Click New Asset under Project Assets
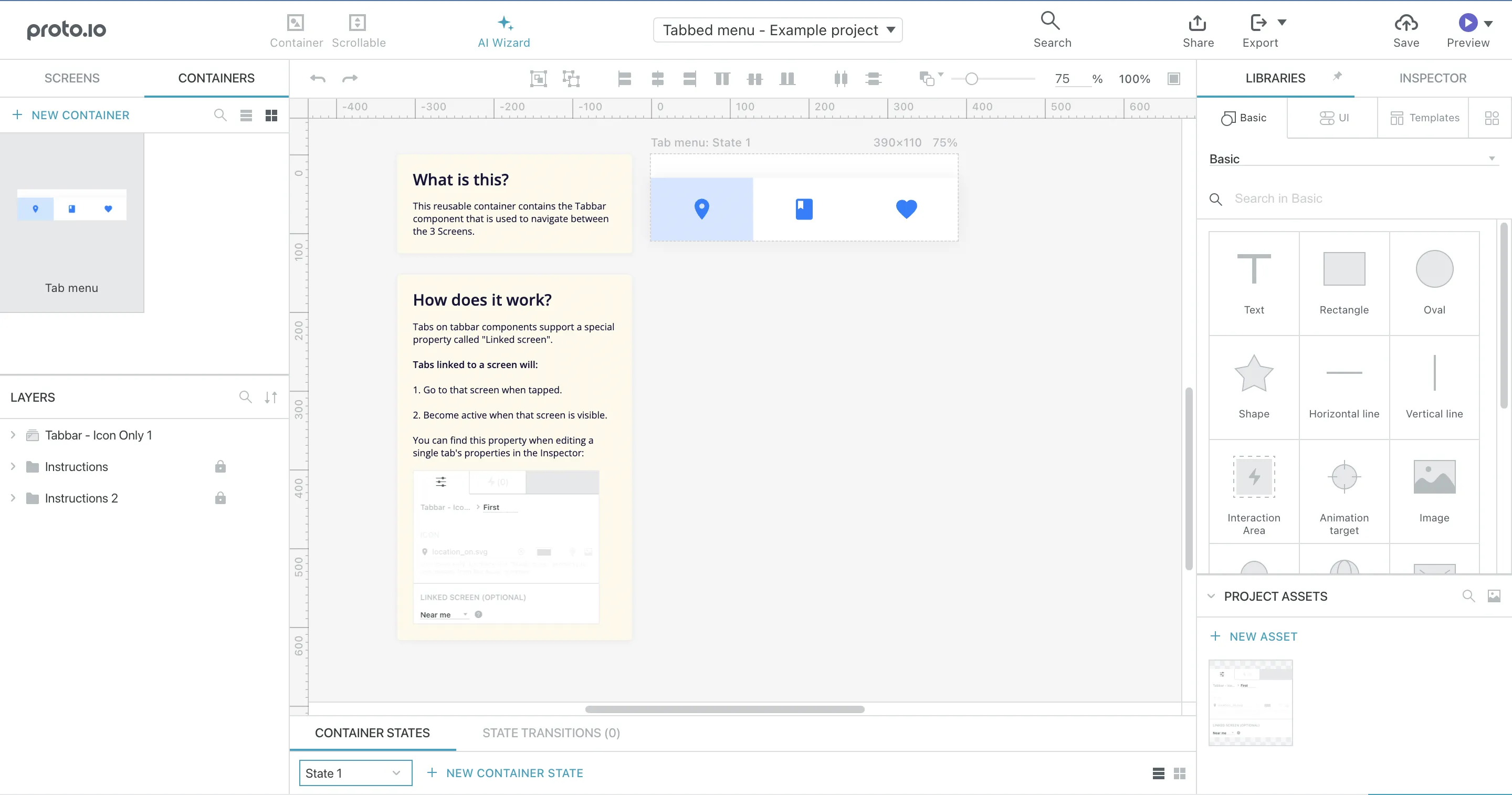The height and width of the screenshot is (795, 1512). tap(1254, 636)
